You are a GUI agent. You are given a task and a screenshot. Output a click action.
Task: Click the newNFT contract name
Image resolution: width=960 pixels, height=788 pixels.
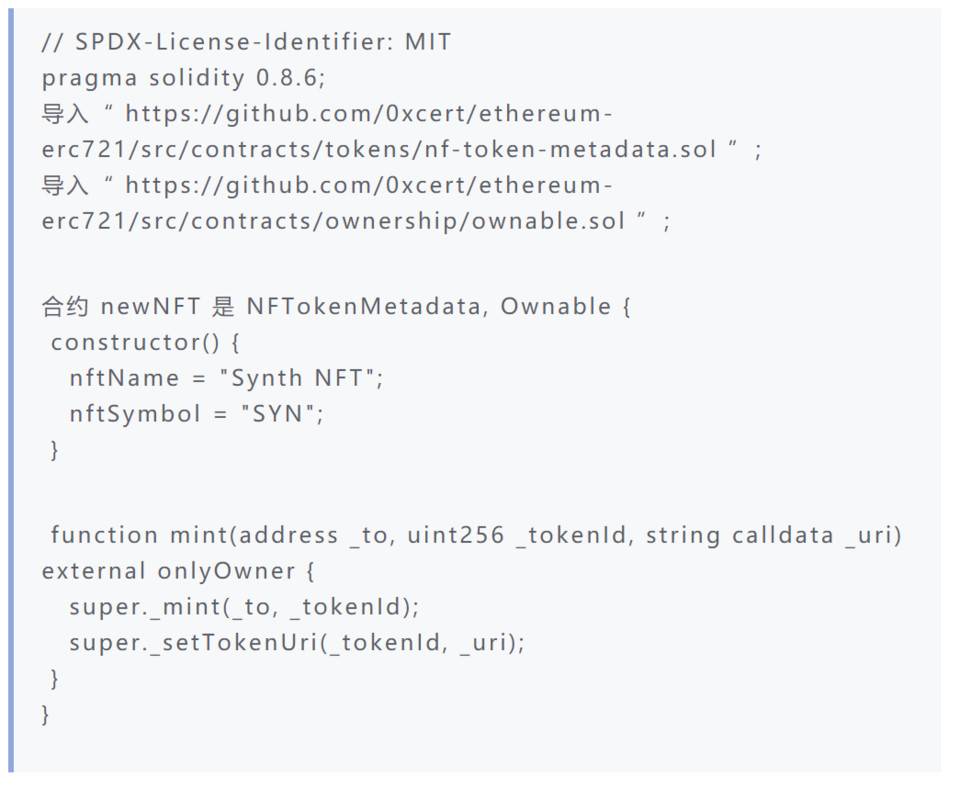(150, 306)
